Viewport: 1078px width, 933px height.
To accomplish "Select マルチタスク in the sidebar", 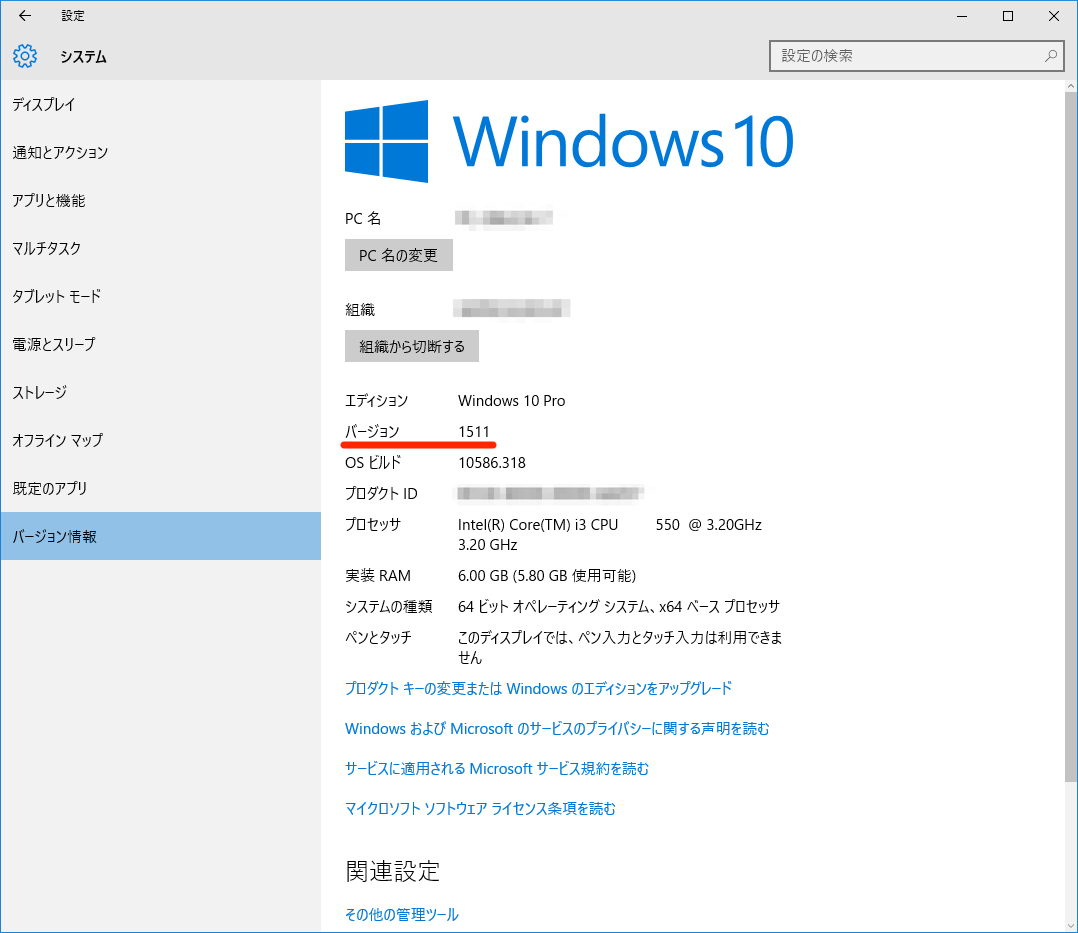I will [x=161, y=249].
